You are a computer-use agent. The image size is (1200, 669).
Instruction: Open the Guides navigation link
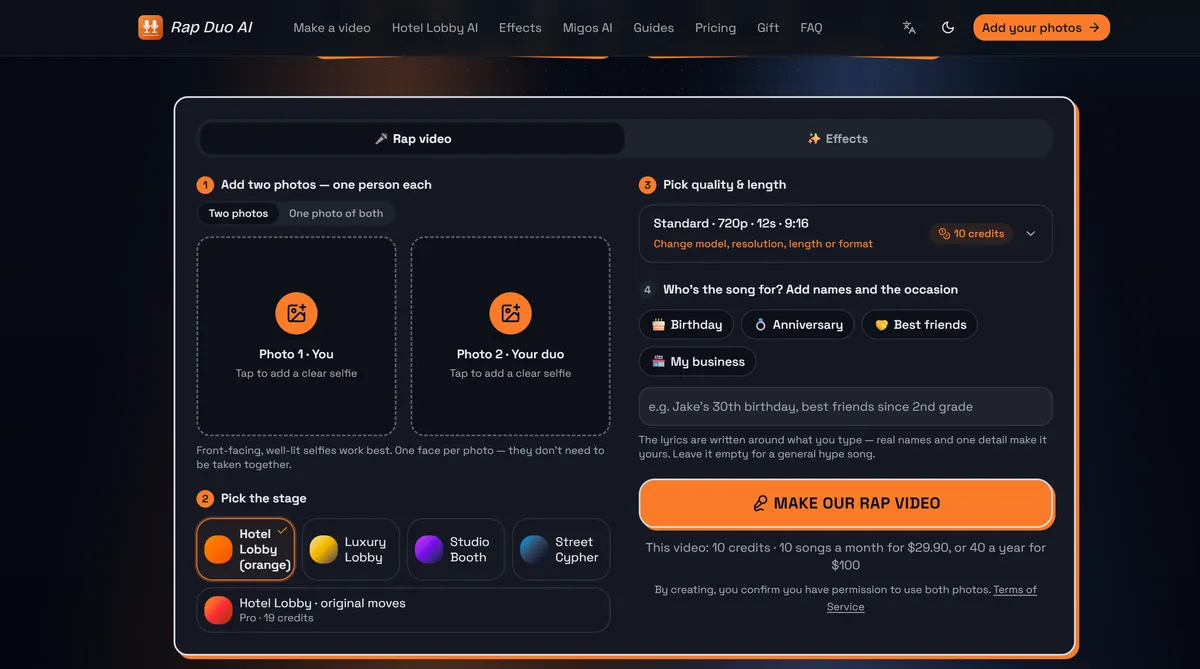click(654, 28)
